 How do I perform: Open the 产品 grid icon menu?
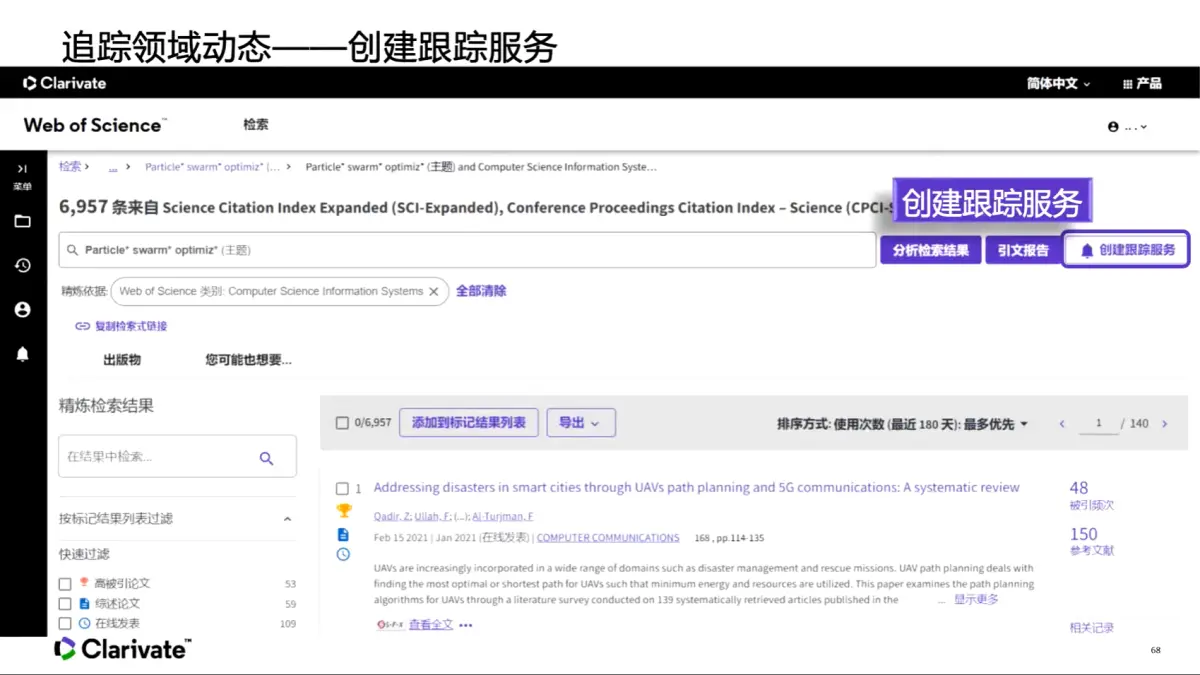[x=1142, y=84]
